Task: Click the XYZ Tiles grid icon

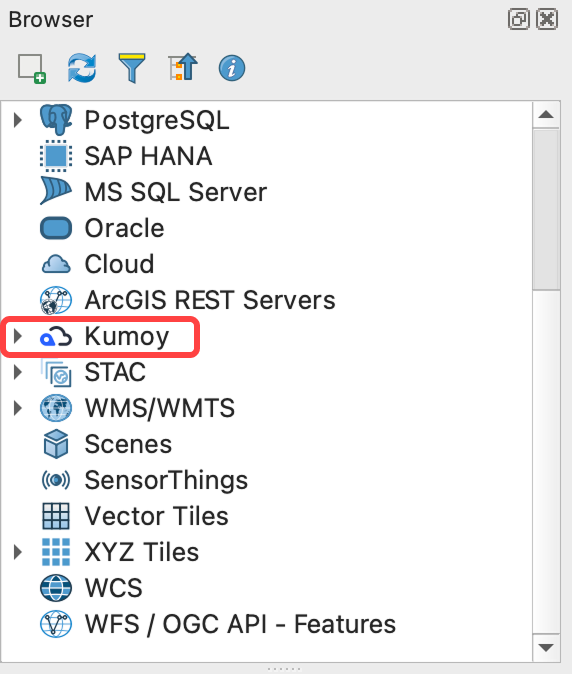Action: click(56, 552)
